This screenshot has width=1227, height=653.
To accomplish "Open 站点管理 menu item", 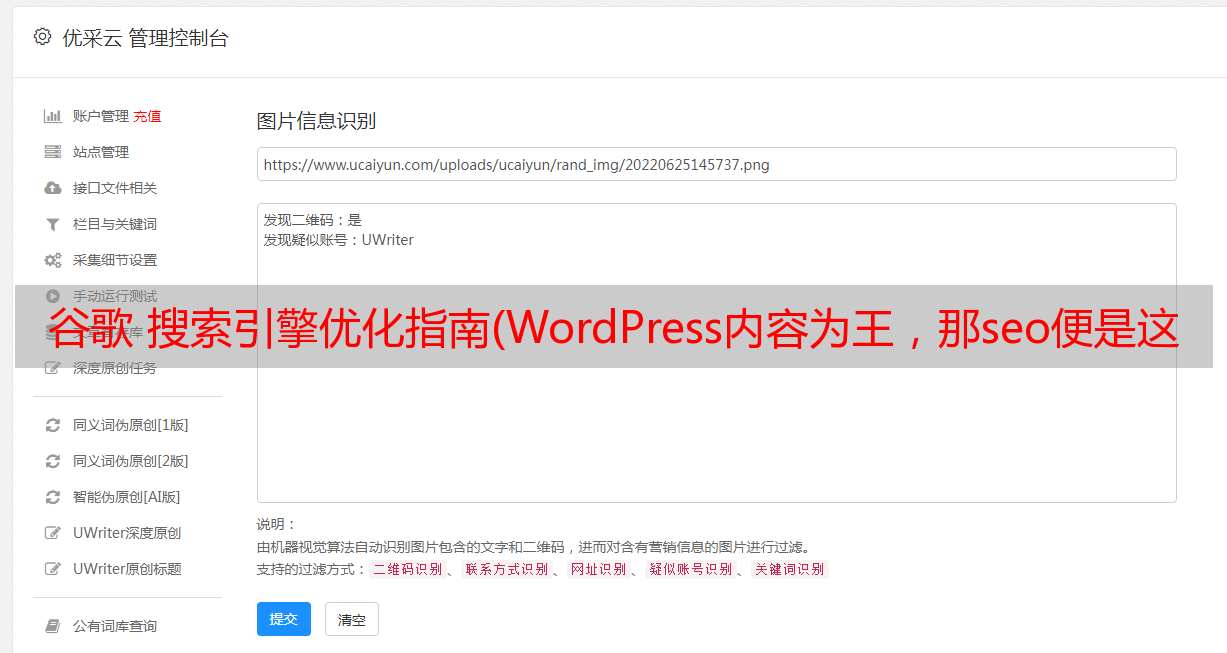I will [x=101, y=152].
